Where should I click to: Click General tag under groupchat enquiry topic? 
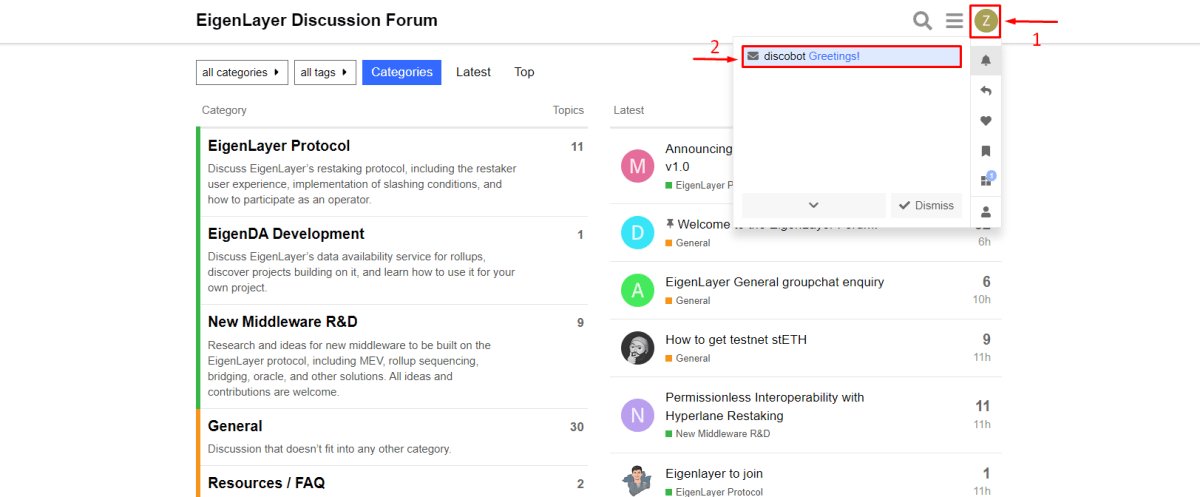(x=688, y=301)
